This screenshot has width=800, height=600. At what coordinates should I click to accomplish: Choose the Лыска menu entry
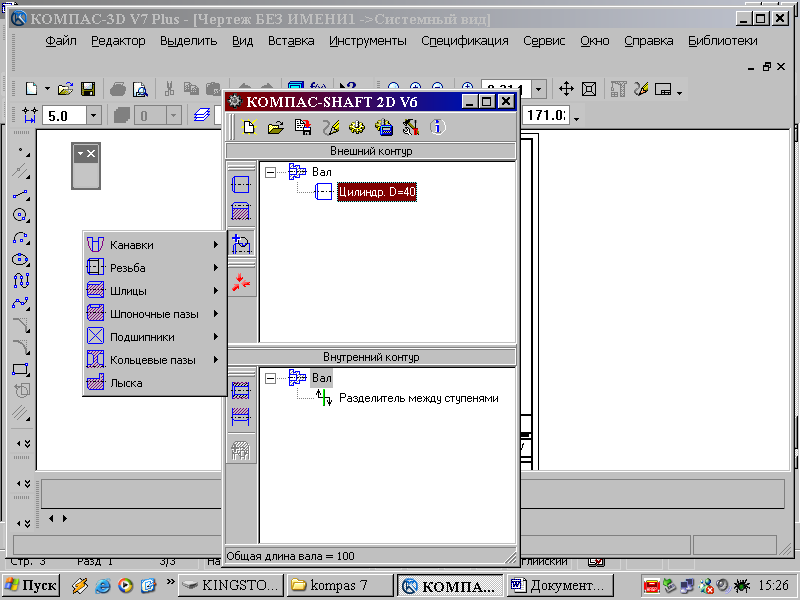[x=155, y=383]
